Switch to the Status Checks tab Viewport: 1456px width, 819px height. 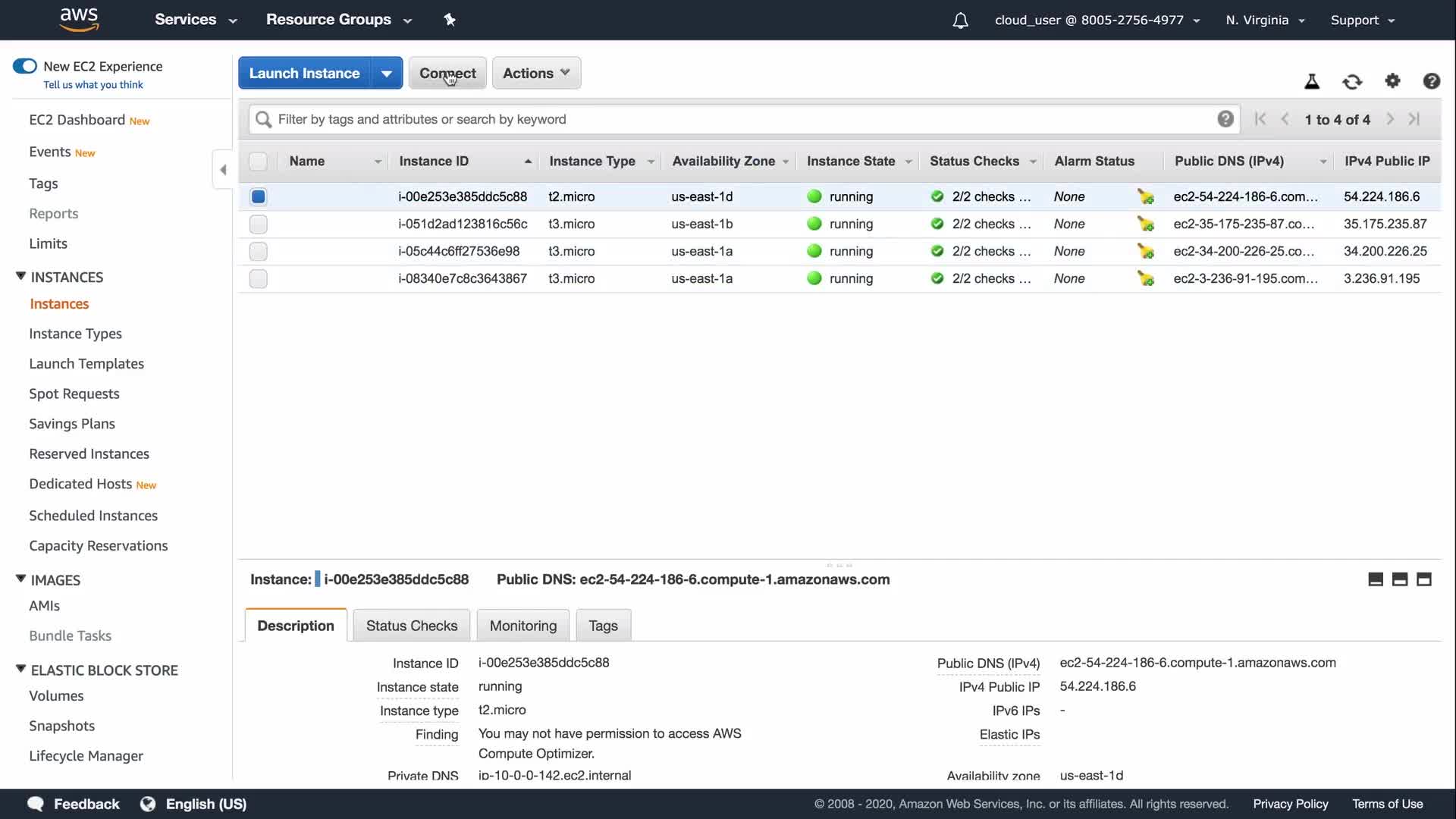coord(412,626)
